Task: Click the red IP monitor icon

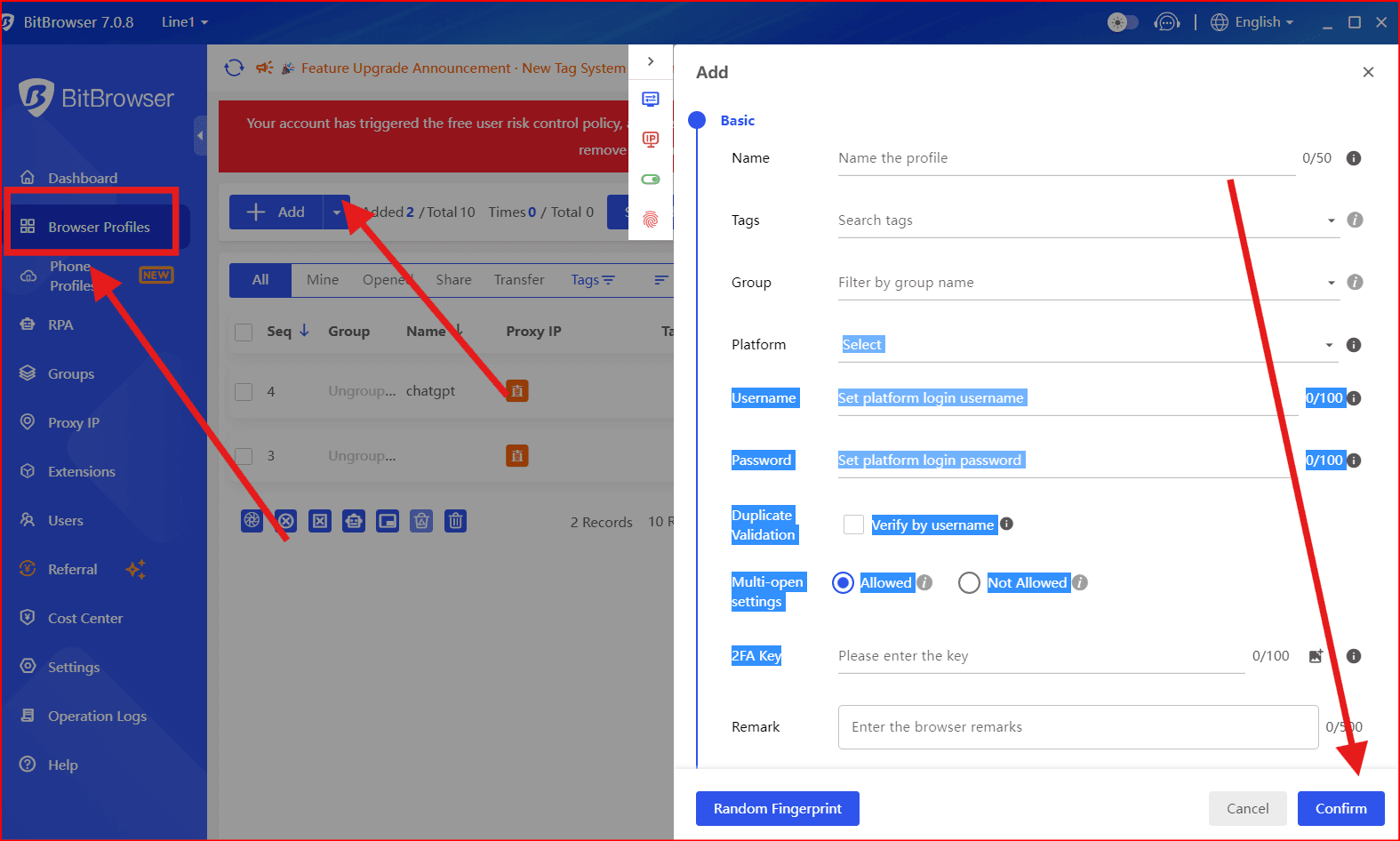Action: pos(651,139)
